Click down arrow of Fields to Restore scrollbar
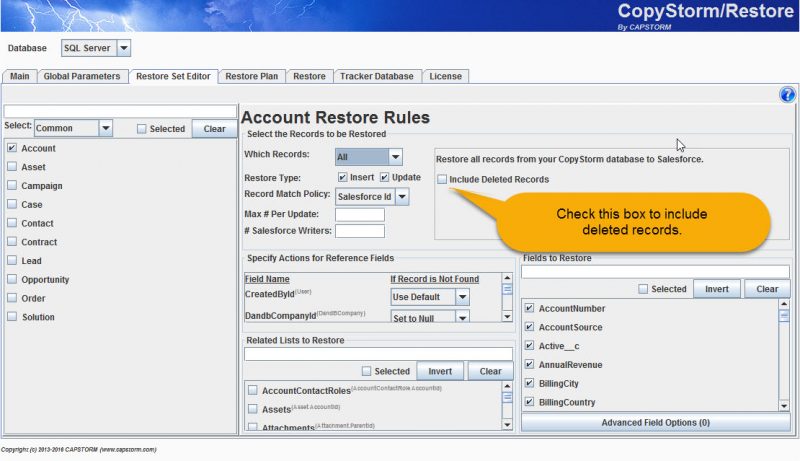 784,406
